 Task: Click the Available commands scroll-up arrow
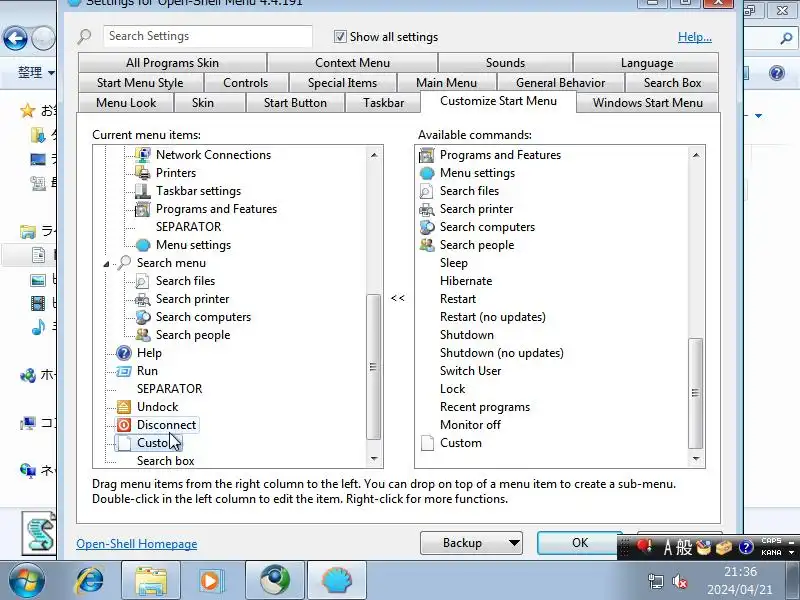pos(696,155)
